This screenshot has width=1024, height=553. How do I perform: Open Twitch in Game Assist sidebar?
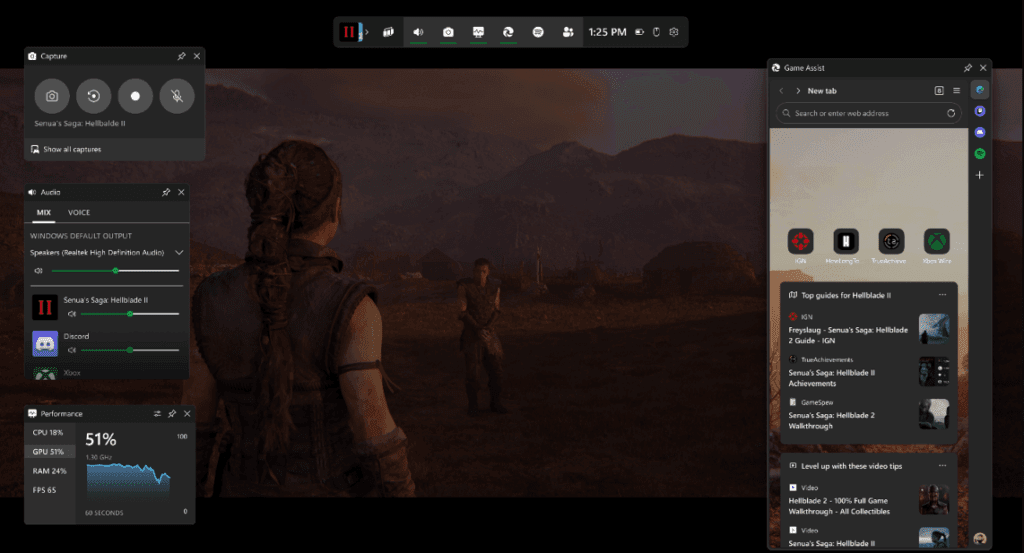pyautogui.click(x=980, y=111)
